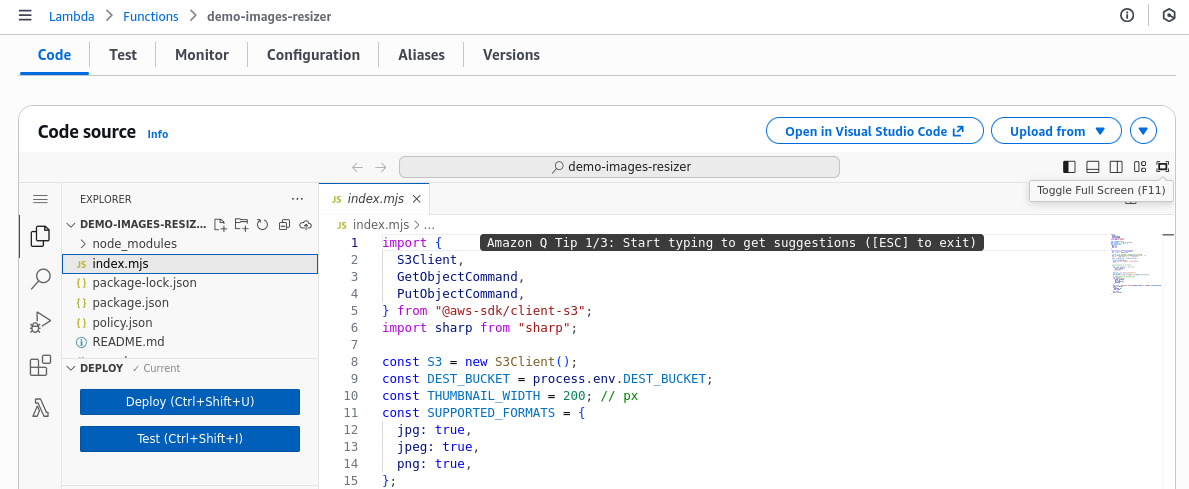Collapse all folders in Explorer
The width and height of the screenshot is (1189, 489).
tap(284, 225)
